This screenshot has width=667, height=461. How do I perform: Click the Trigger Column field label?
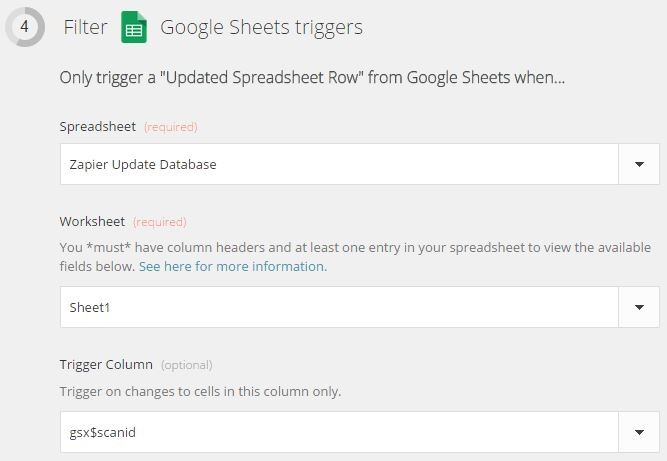coord(106,364)
